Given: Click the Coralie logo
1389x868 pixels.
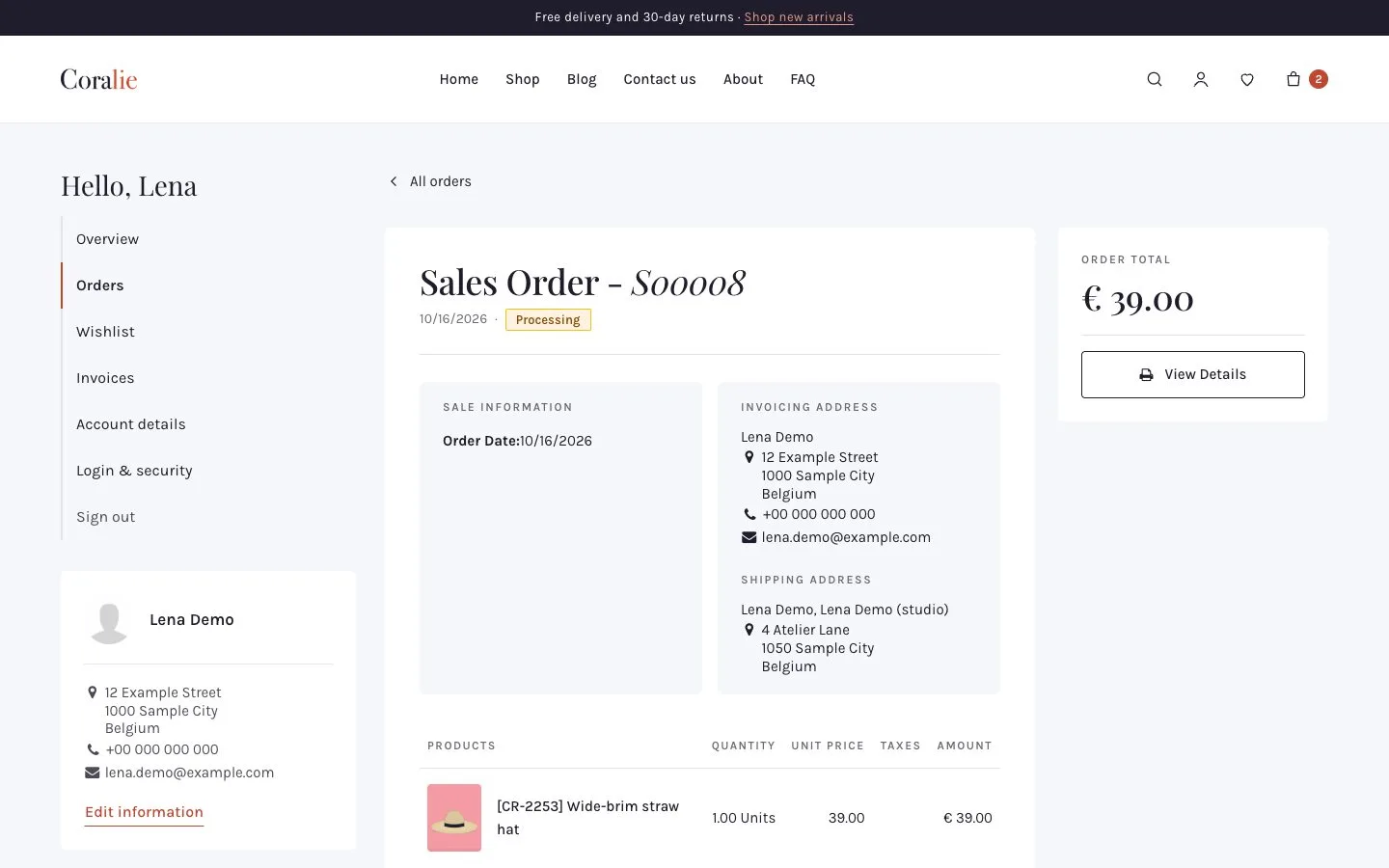Looking at the screenshot, I should tap(98, 79).
